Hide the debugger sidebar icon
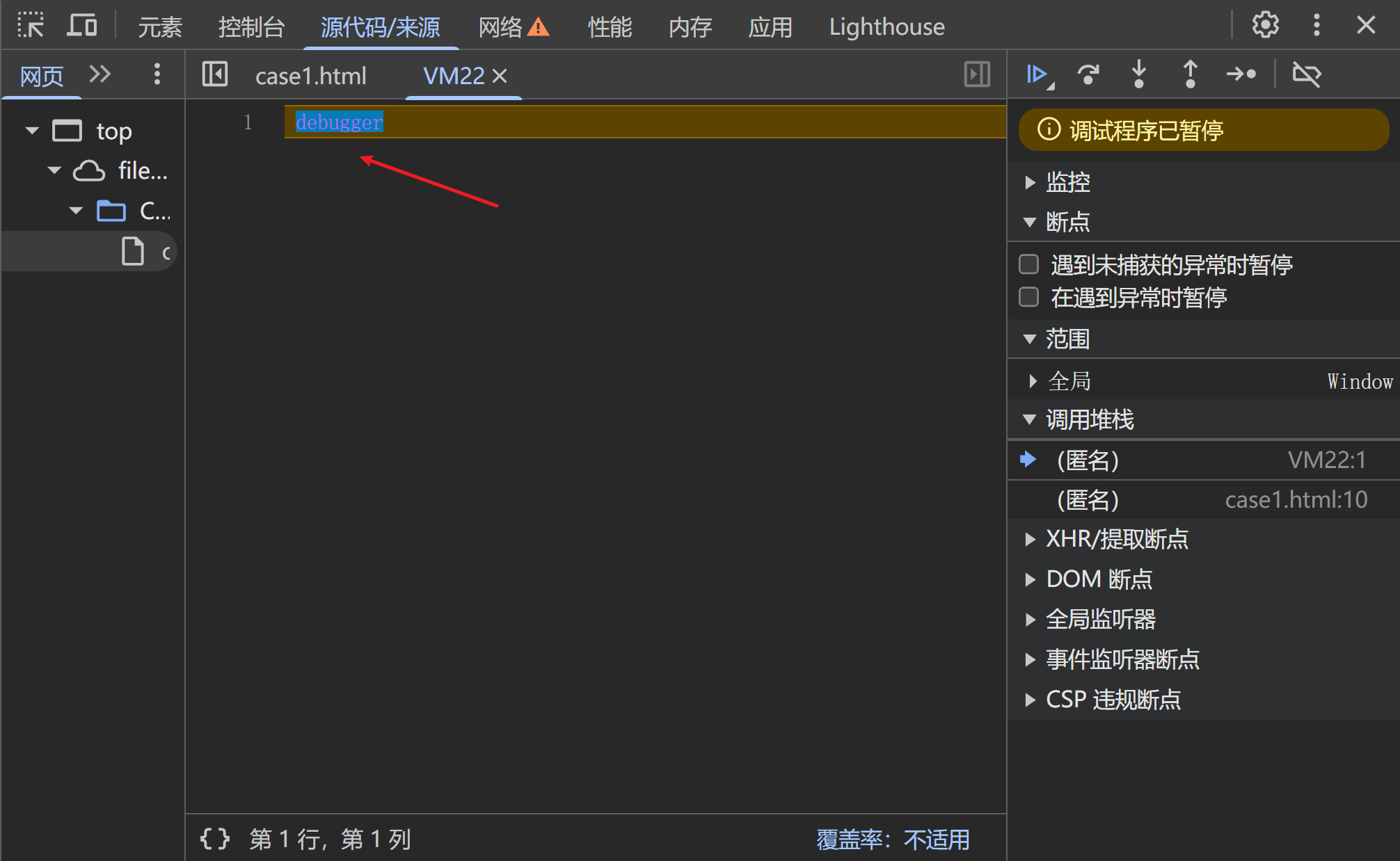This screenshot has height=861, width=1400. [977, 74]
